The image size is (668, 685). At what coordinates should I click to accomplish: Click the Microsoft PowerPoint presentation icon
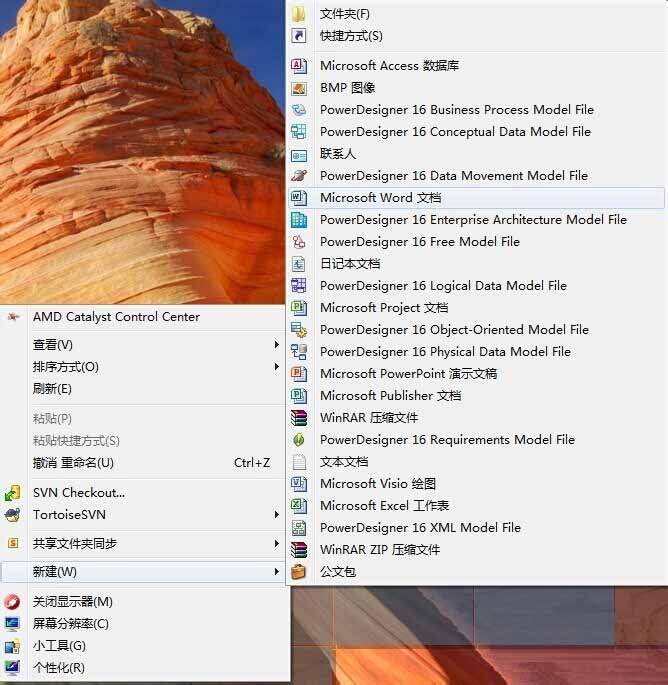click(x=299, y=374)
